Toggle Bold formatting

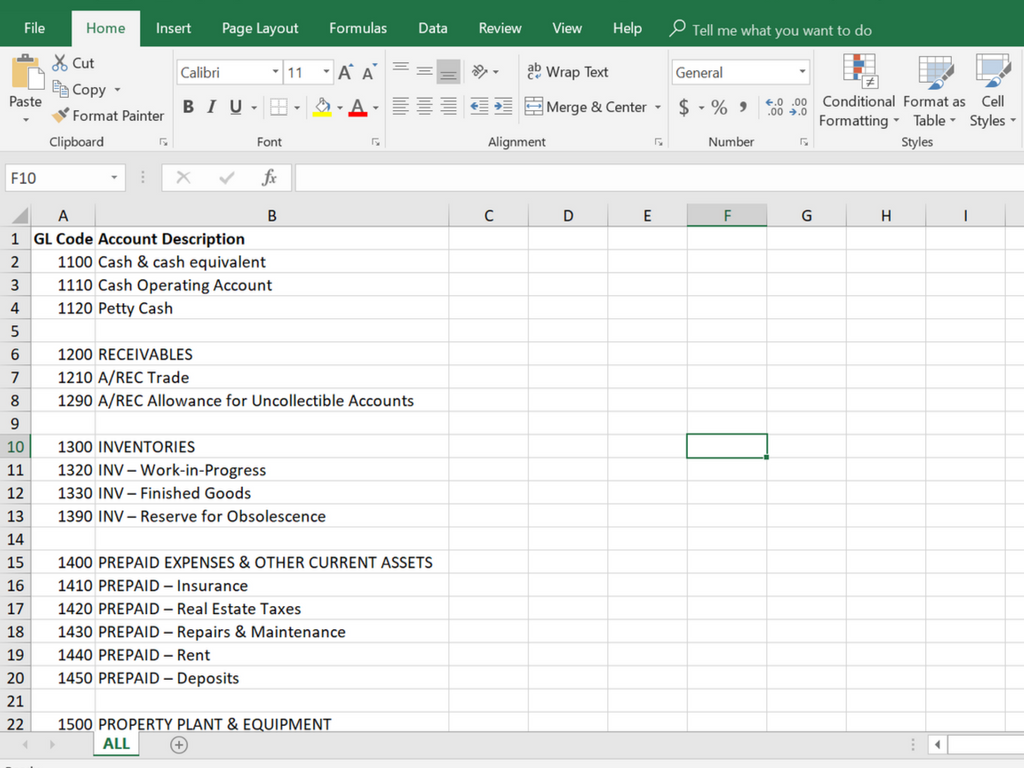(x=188, y=106)
